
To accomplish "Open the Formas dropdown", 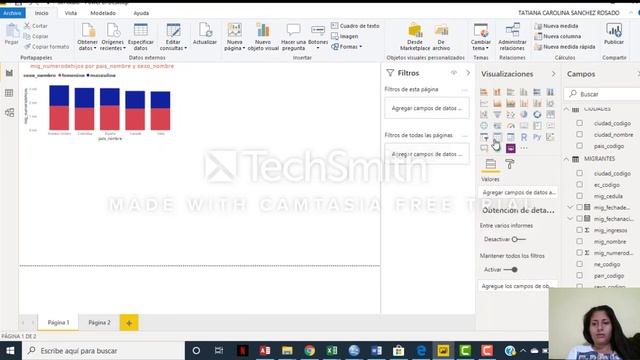I will coord(346,47).
